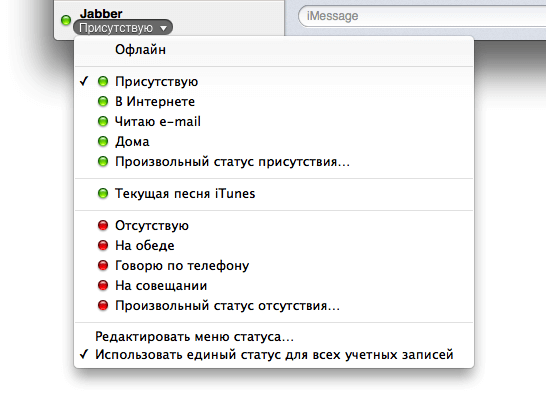Click the green status dot beside Jabber

coord(66,20)
